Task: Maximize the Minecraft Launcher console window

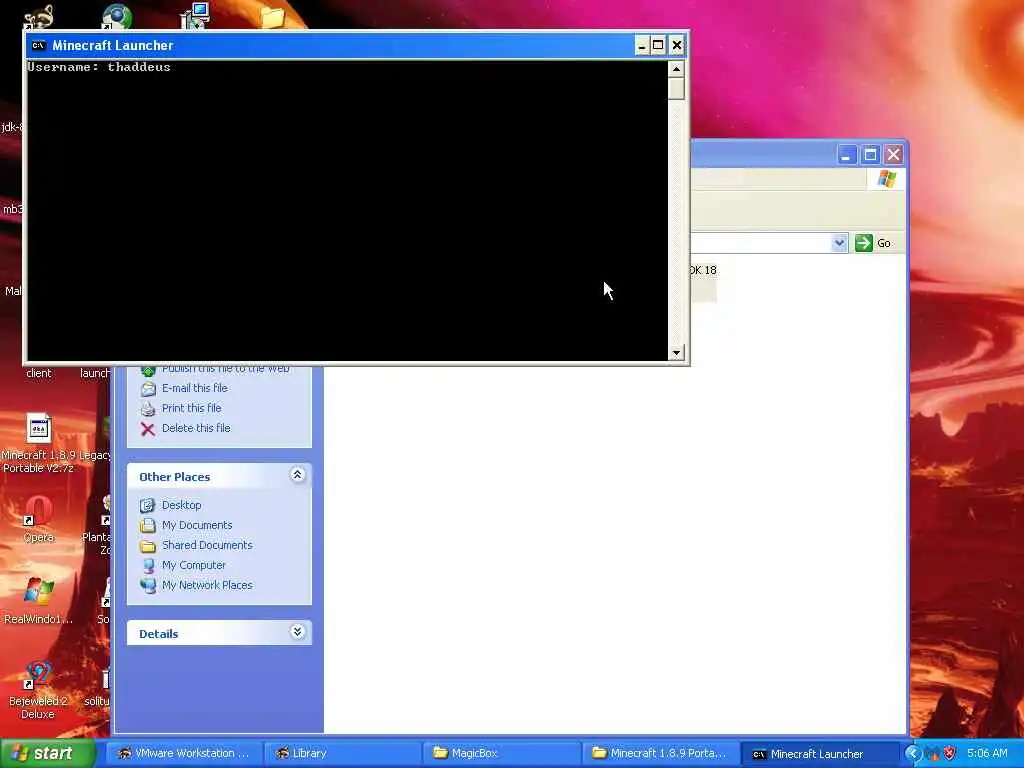Action: click(x=658, y=45)
